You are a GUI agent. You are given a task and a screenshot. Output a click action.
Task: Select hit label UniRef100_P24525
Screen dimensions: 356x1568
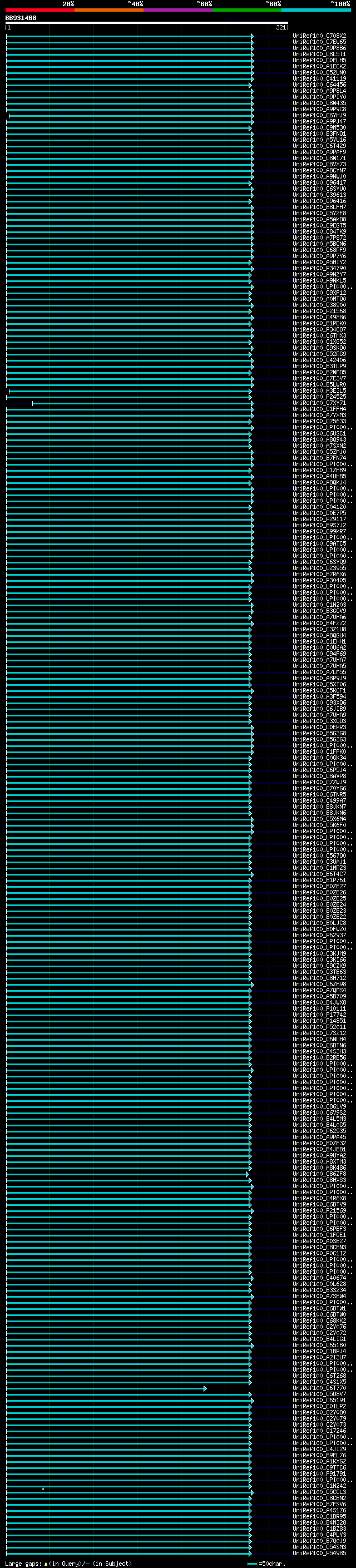tap(319, 397)
